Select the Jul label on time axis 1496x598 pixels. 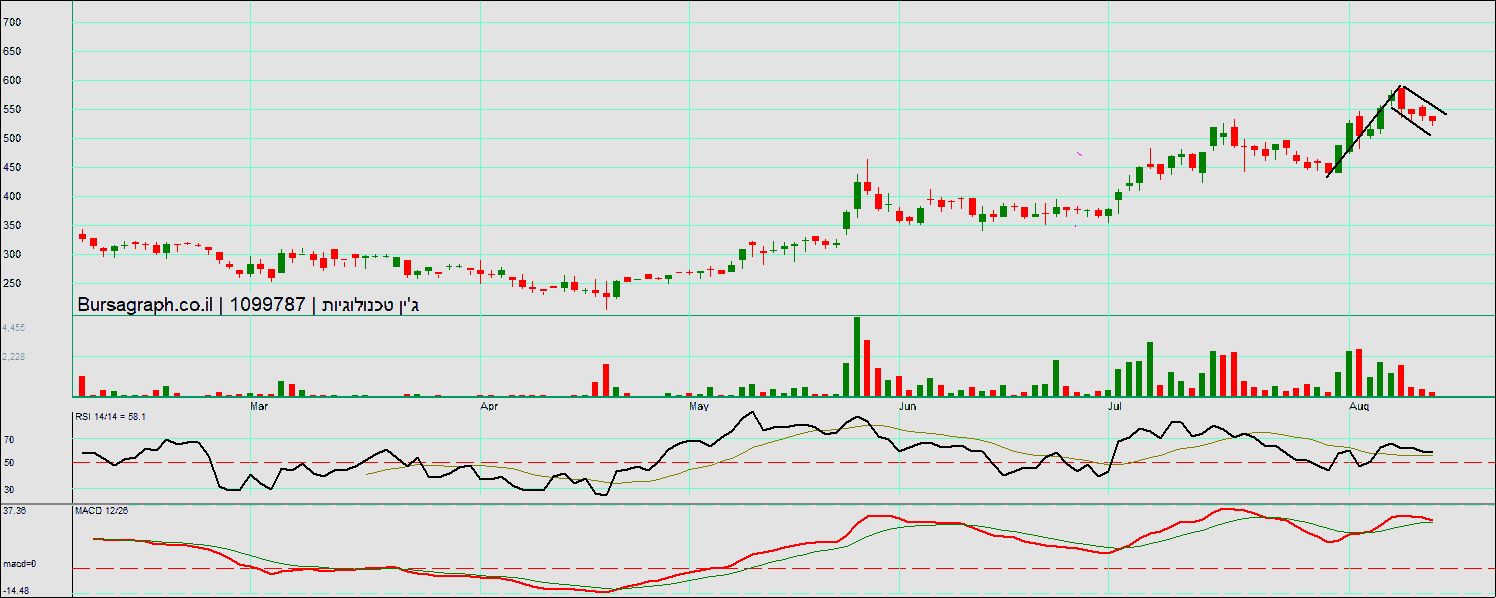[1114, 407]
